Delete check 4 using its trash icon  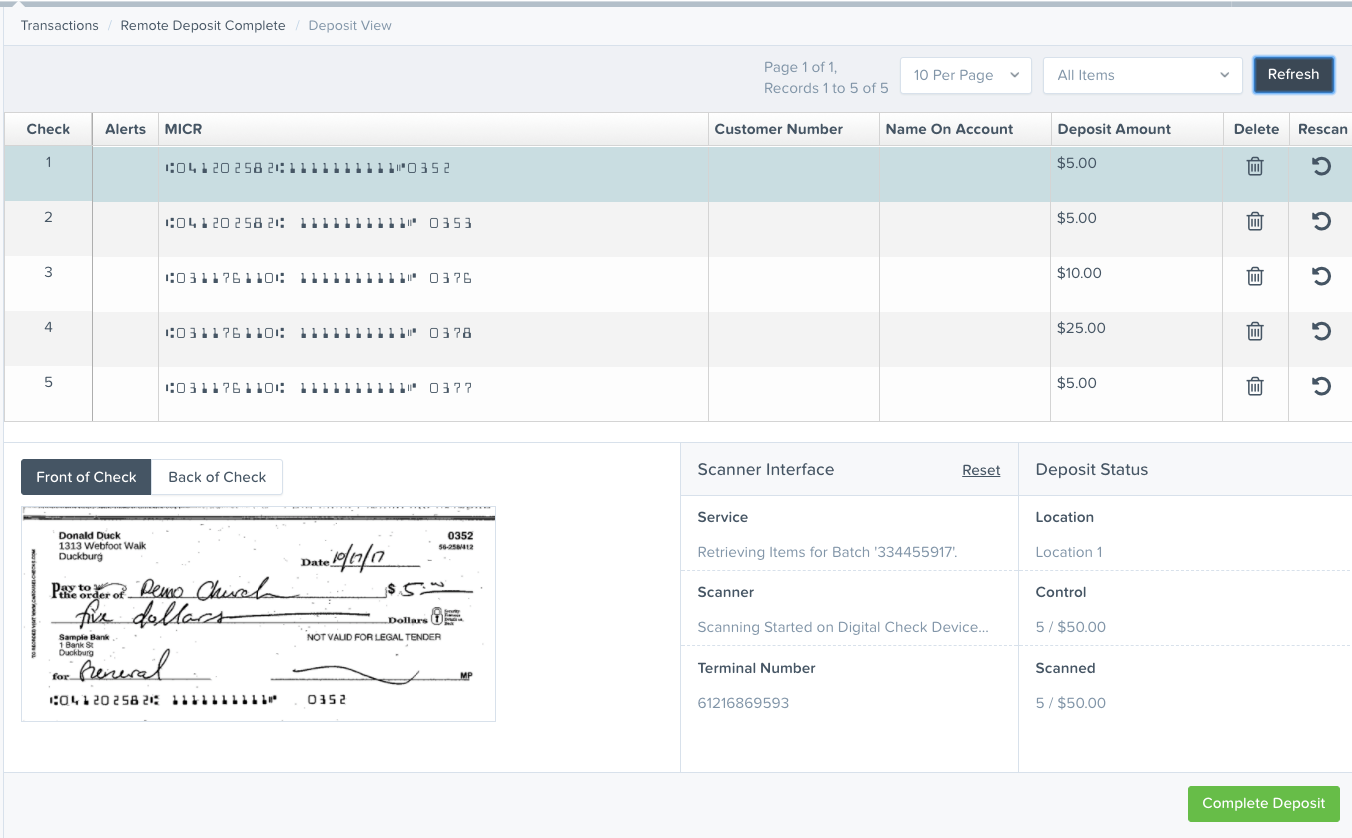(1255, 331)
